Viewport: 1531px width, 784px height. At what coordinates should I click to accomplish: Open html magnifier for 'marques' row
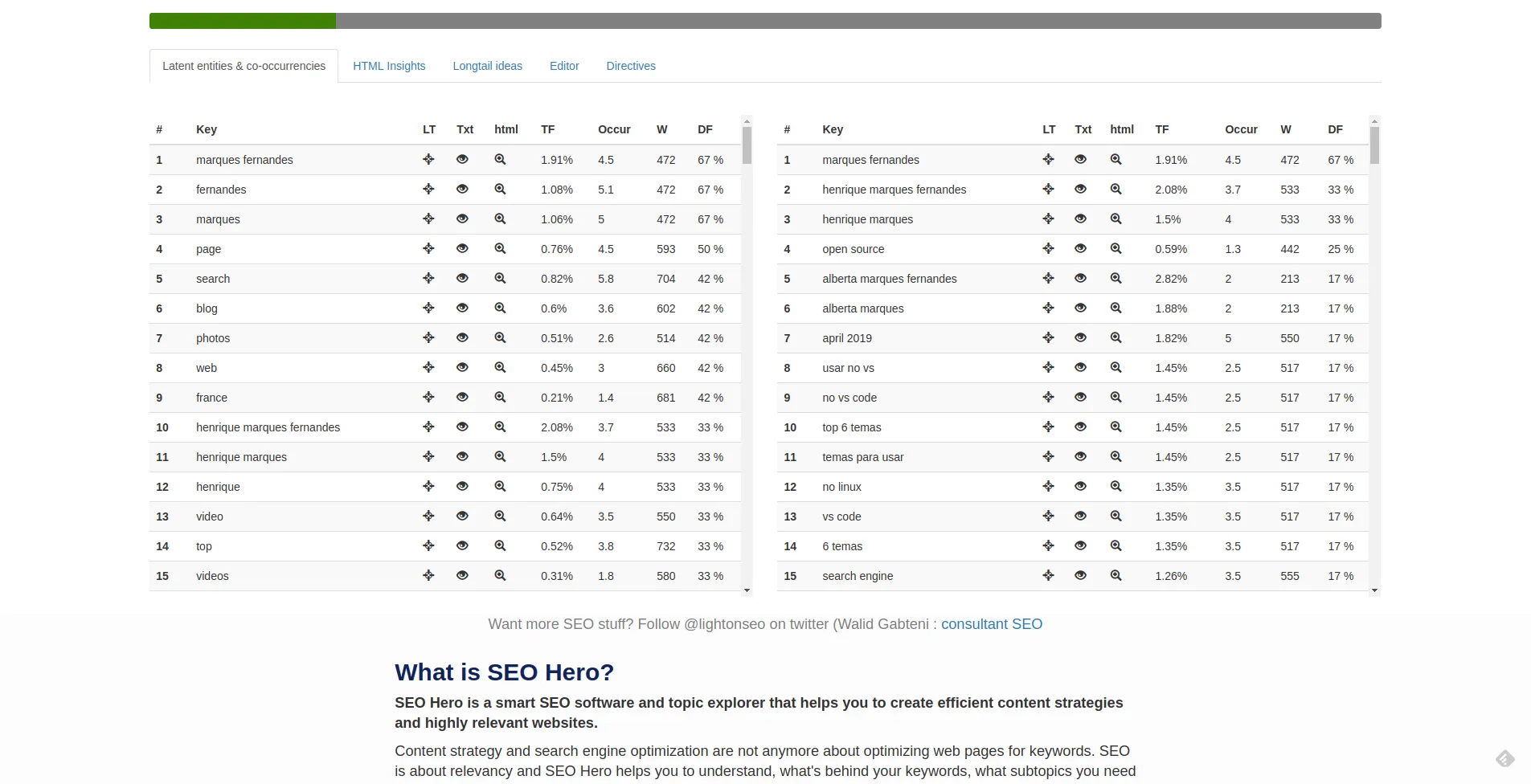[500, 218]
